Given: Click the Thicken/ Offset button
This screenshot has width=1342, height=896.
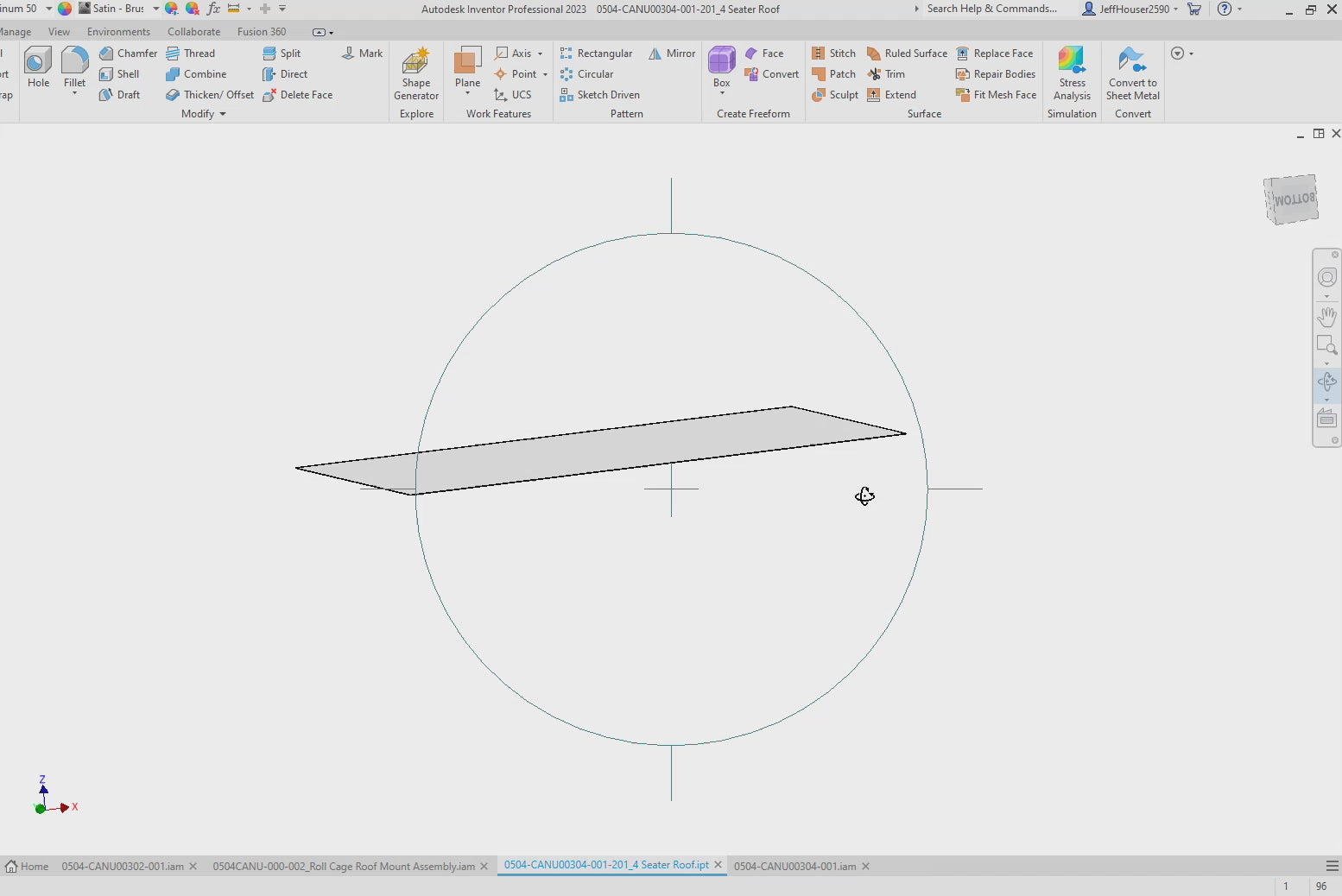Looking at the screenshot, I should (x=210, y=95).
